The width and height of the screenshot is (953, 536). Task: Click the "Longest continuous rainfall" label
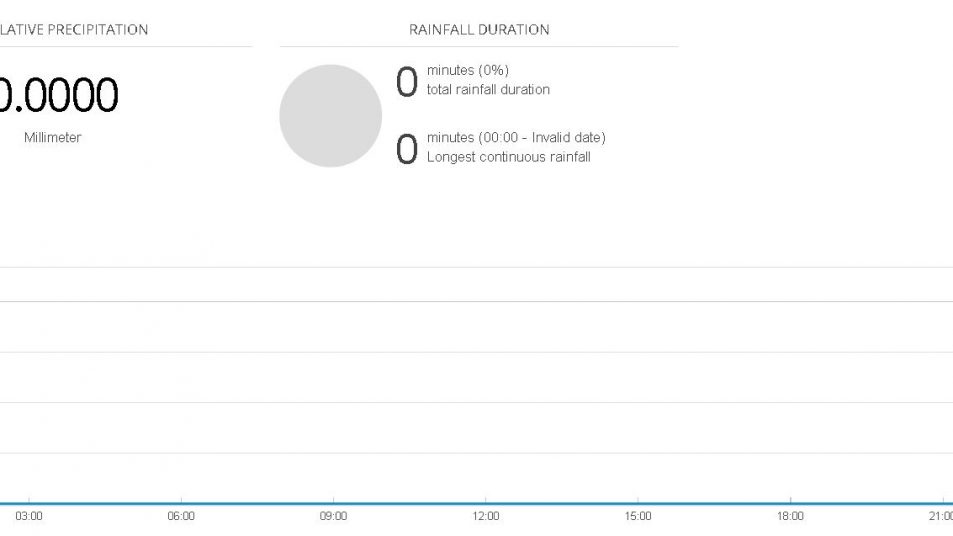[x=508, y=157]
